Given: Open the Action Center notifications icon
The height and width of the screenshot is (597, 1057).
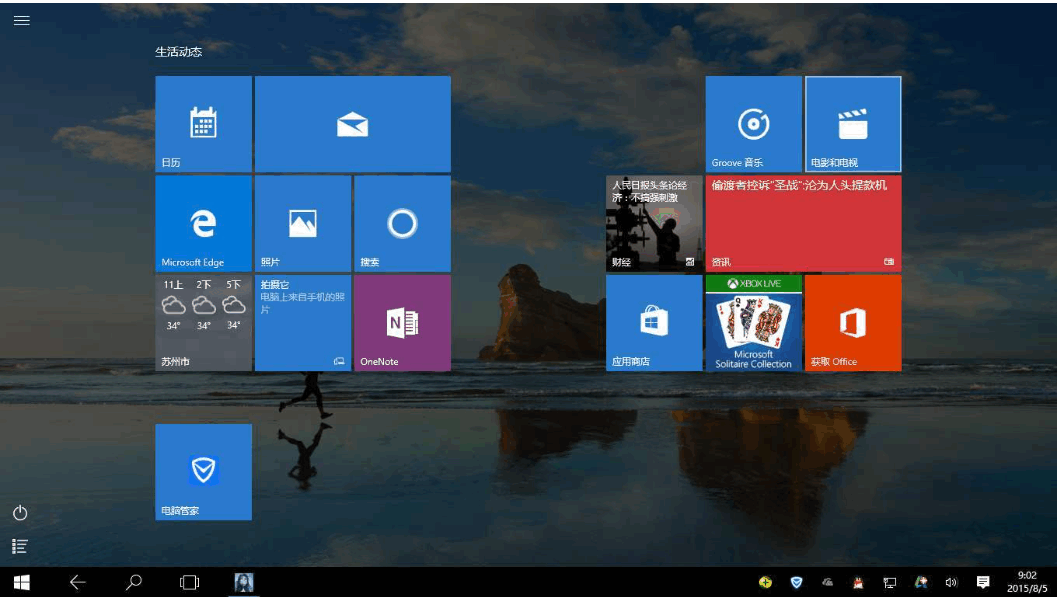Looking at the screenshot, I should click(983, 582).
